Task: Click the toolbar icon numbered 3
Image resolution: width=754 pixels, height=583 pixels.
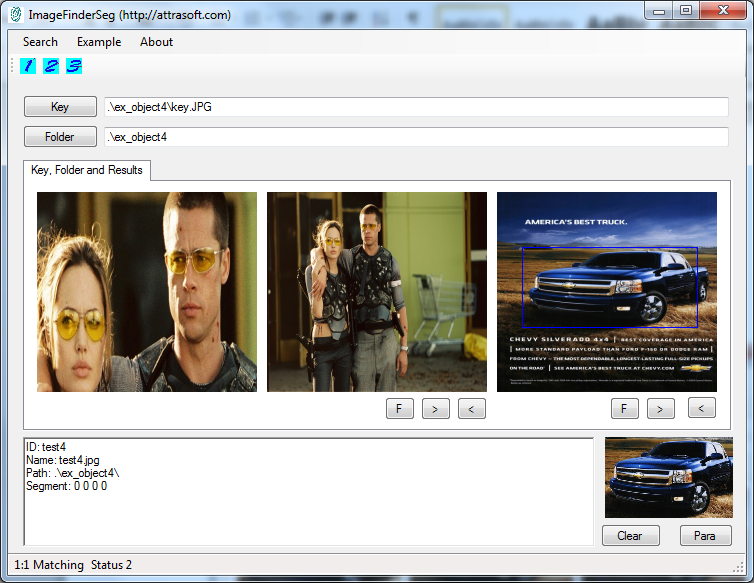Action: [74, 66]
